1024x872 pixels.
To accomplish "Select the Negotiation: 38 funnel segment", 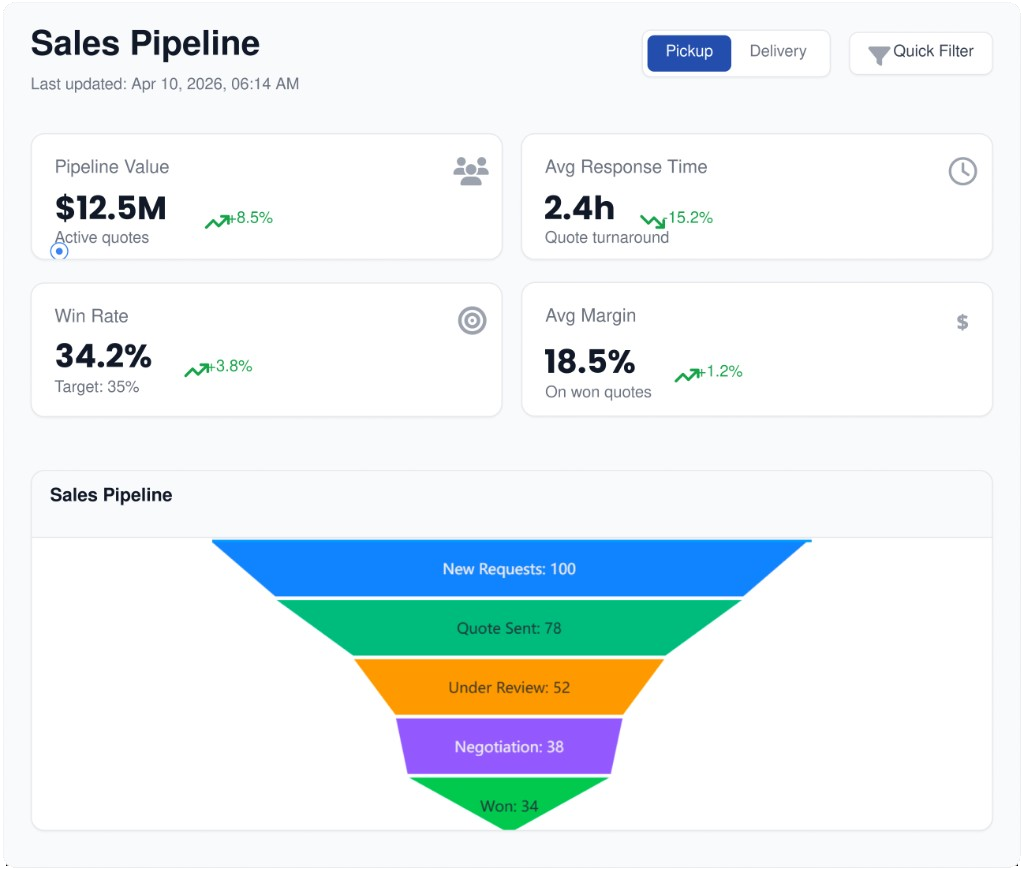I will click(x=509, y=747).
